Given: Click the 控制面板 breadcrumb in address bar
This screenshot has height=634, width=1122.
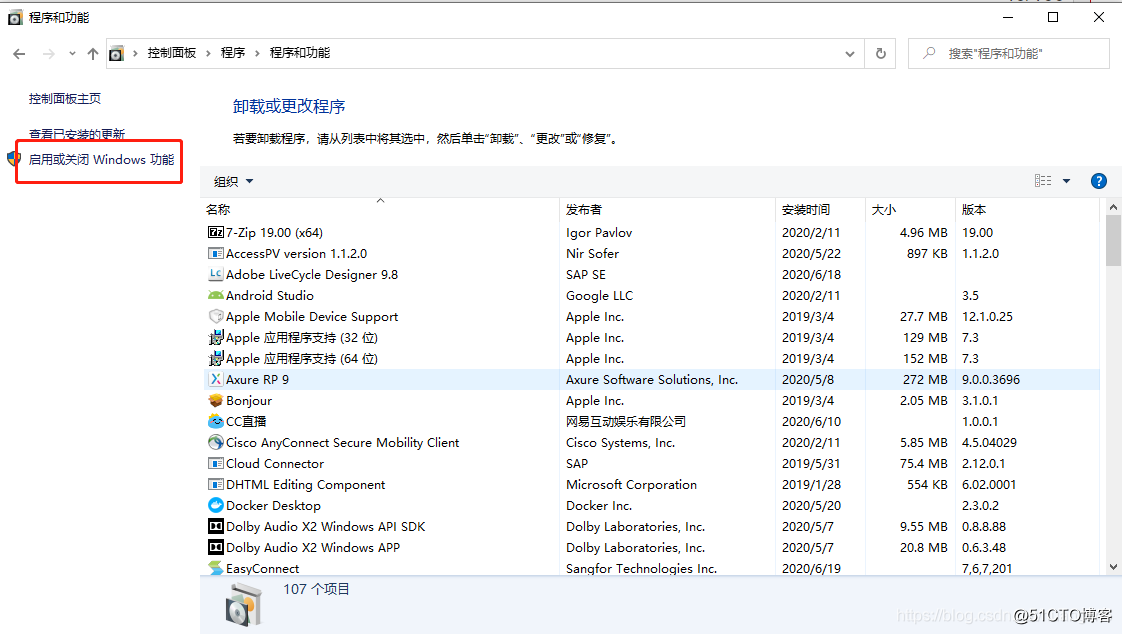Looking at the screenshot, I should click(x=172, y=53).
